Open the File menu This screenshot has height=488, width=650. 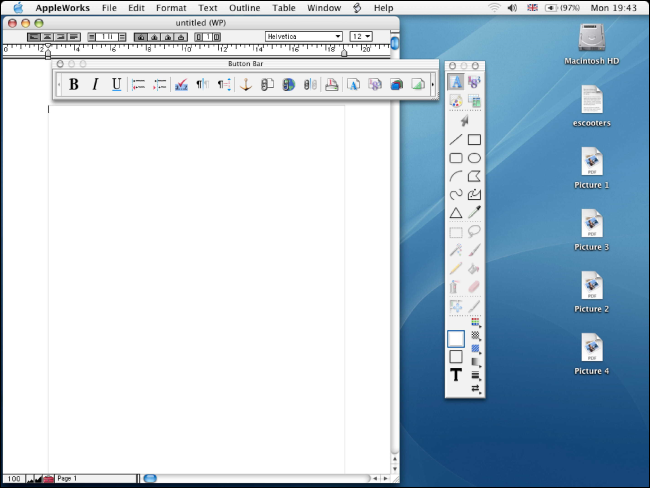tap(109, 8)
